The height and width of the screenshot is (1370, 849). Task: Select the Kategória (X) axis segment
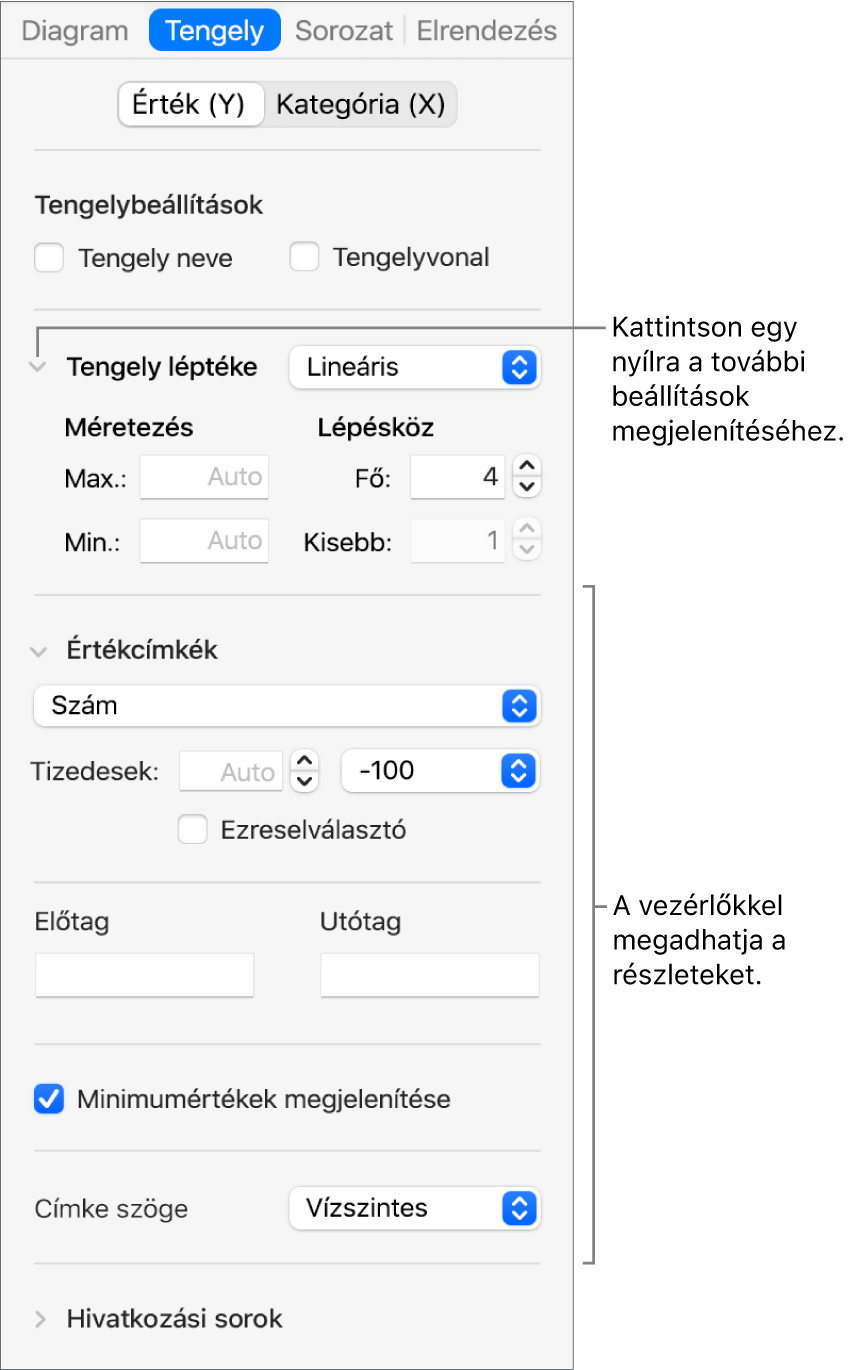click(x=360, y=104)
